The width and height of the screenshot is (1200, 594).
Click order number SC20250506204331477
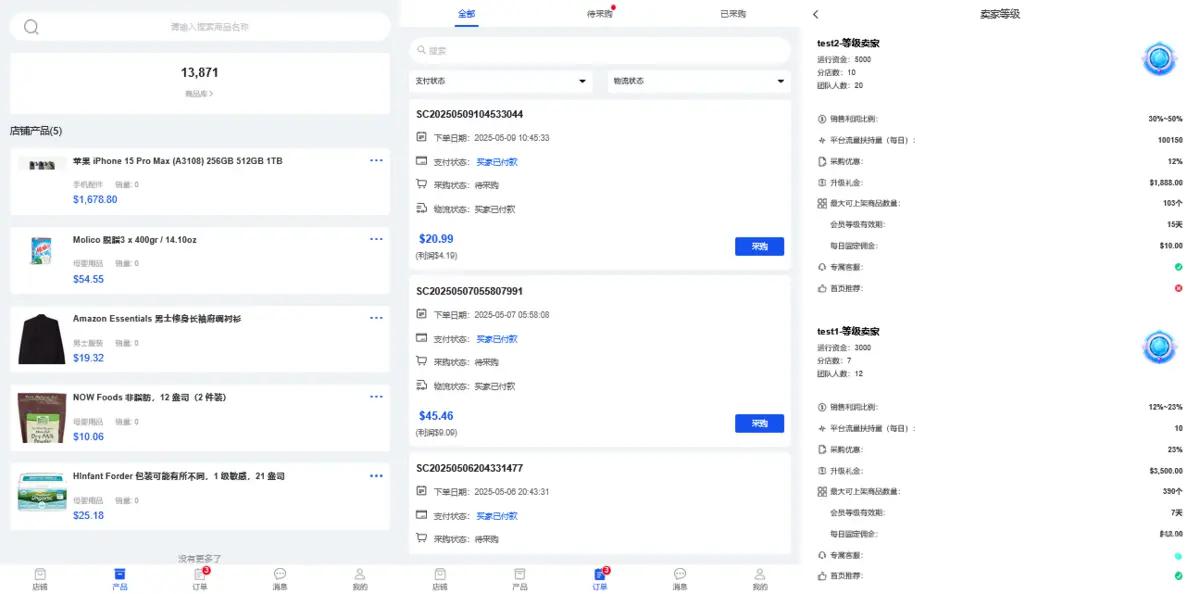[470, 468]
